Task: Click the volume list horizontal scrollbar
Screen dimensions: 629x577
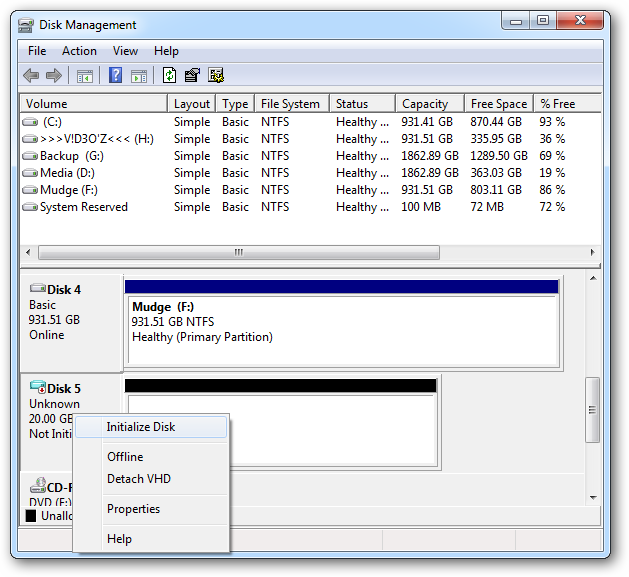Action: [238, 253]
